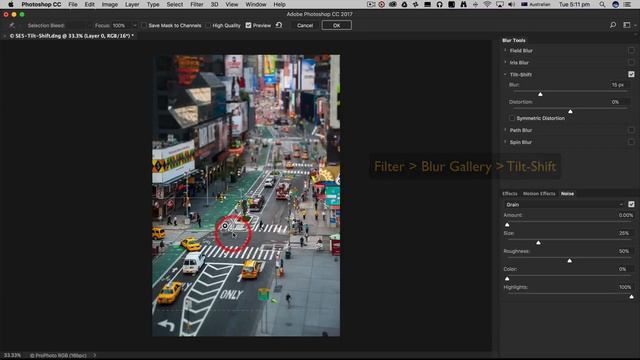Click the AirPlay display icon in menu bar
640x360 pixels.
click(500, 4)
